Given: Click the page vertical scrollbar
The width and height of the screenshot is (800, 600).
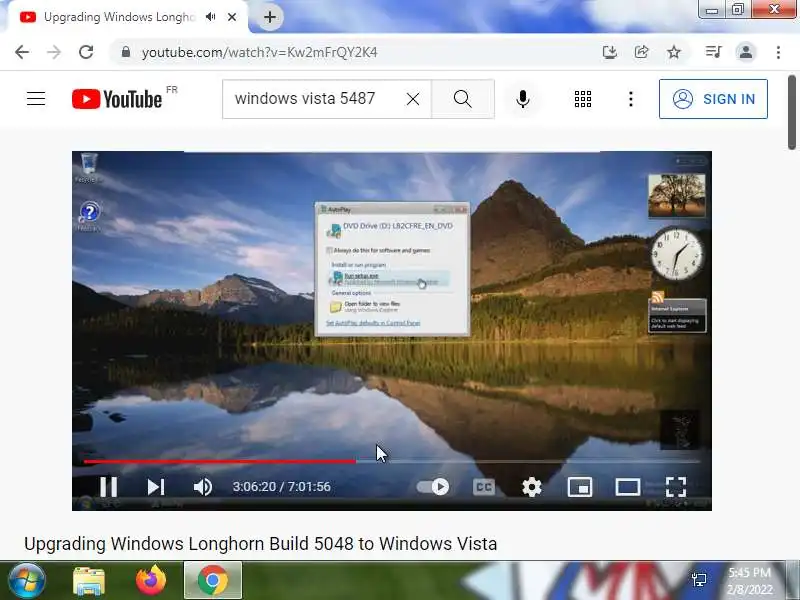Looking at the screenshot, I should coord(792,112).
